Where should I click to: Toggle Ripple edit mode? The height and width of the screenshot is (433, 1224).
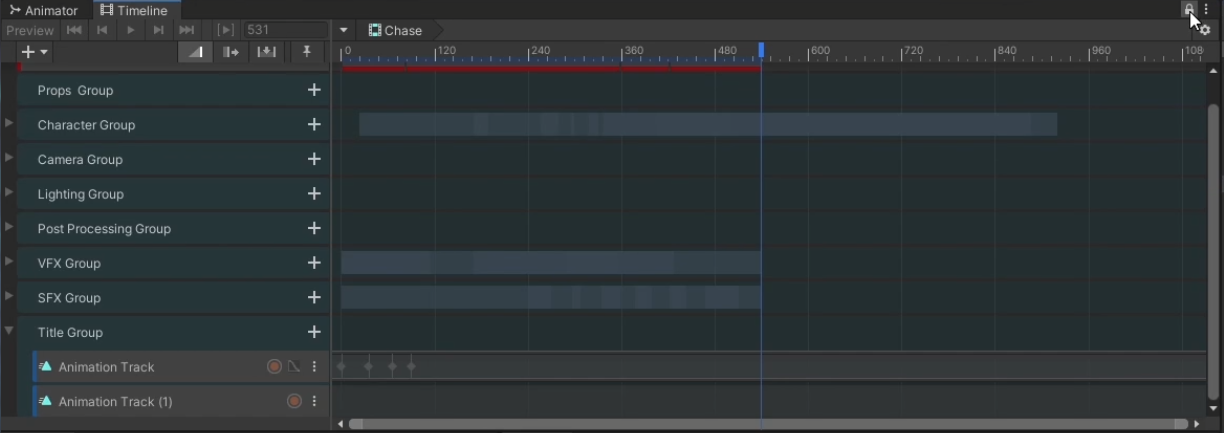[231, 52]
